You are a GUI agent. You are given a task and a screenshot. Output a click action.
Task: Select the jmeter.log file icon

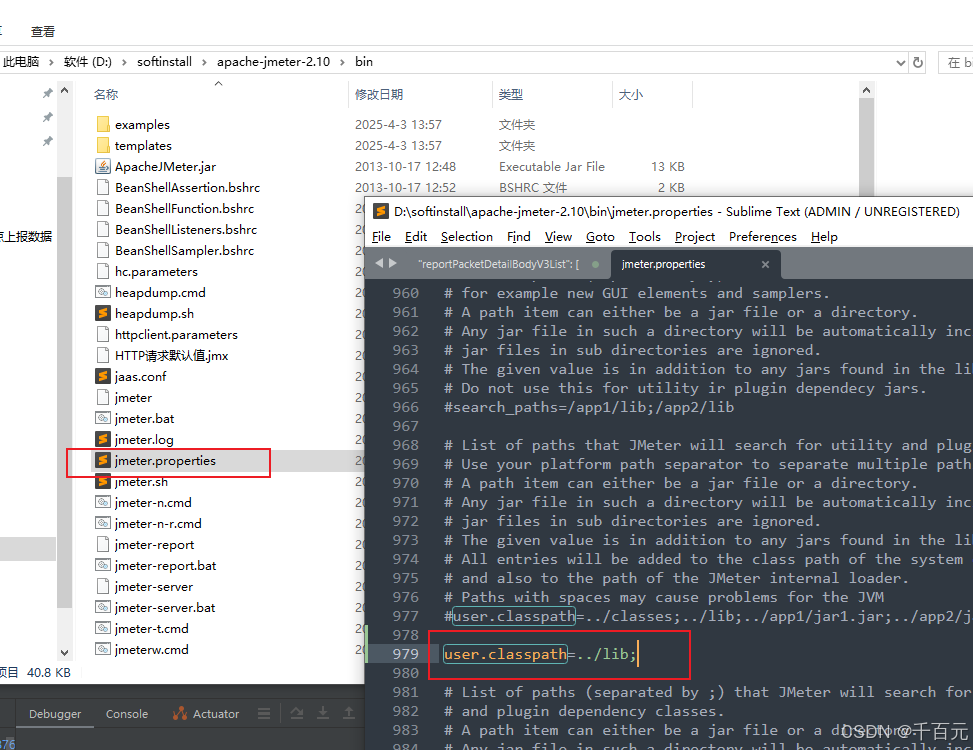(103, 439)
